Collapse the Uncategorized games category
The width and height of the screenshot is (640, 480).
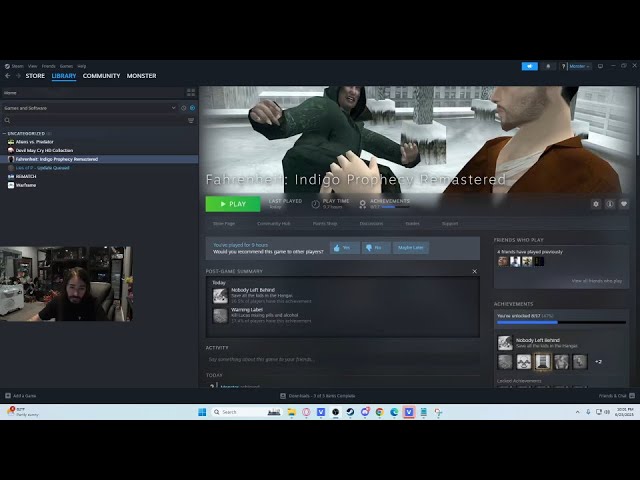point(5,132)
